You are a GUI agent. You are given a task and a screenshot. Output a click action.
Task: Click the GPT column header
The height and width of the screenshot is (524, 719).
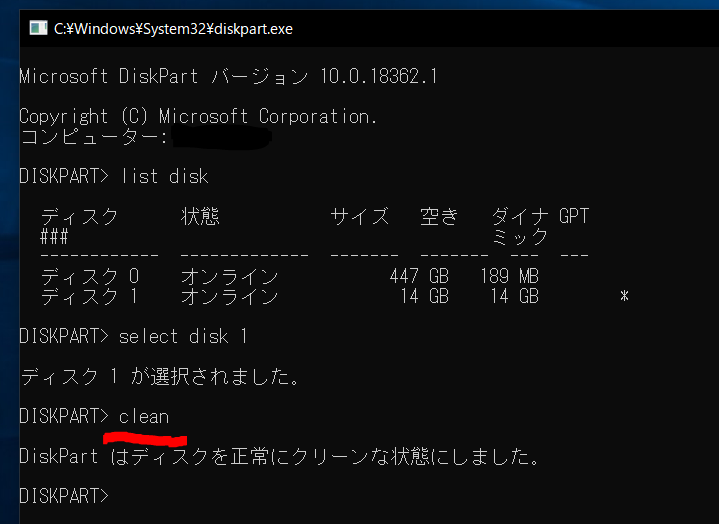574,216
